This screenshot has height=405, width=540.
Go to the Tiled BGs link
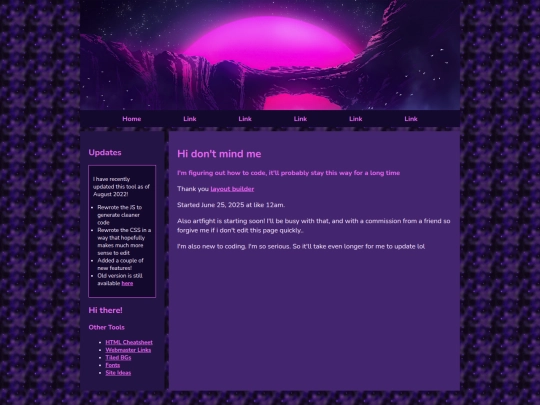118,357
